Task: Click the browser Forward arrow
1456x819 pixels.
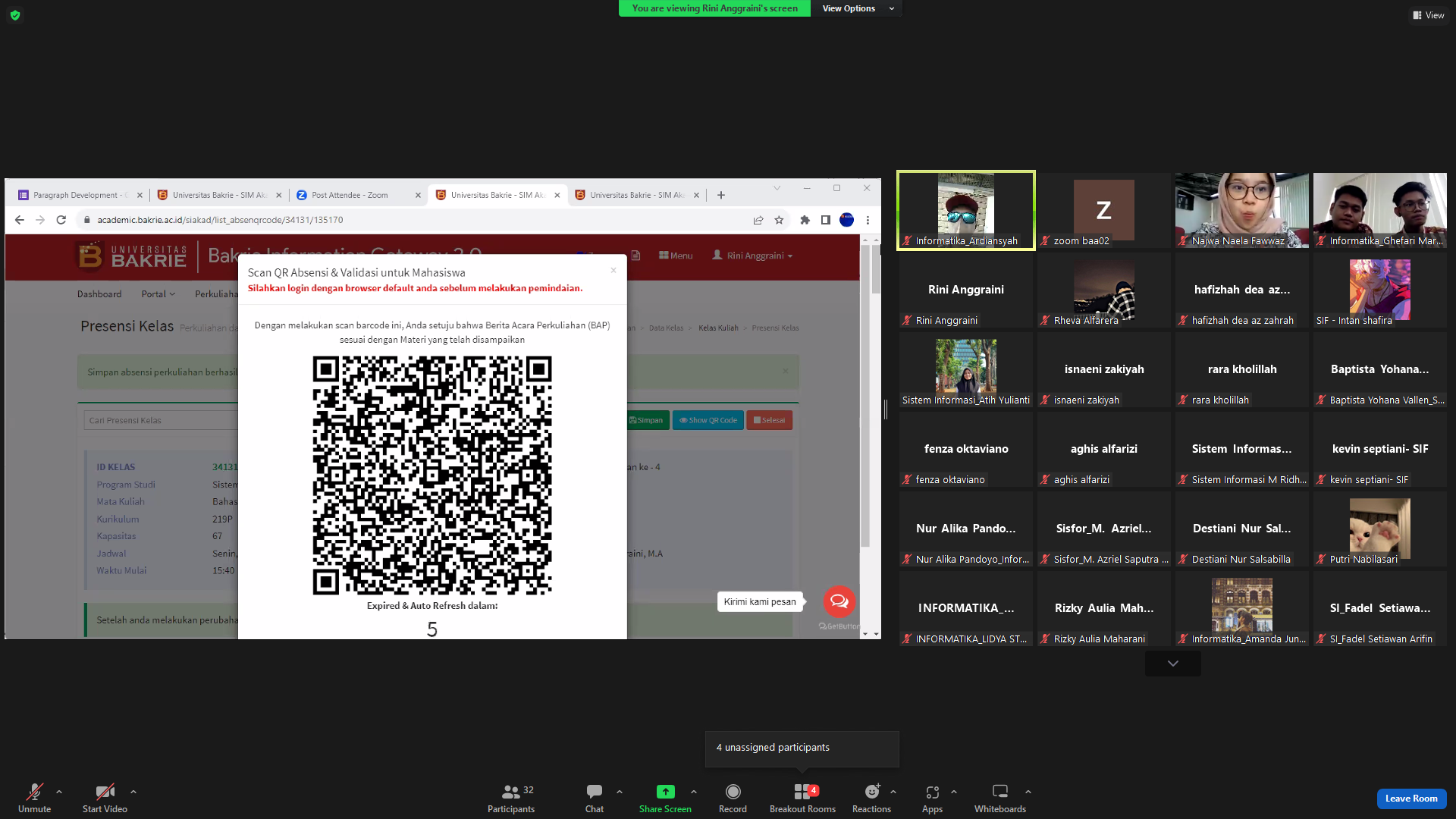Action: pos(40,220)
